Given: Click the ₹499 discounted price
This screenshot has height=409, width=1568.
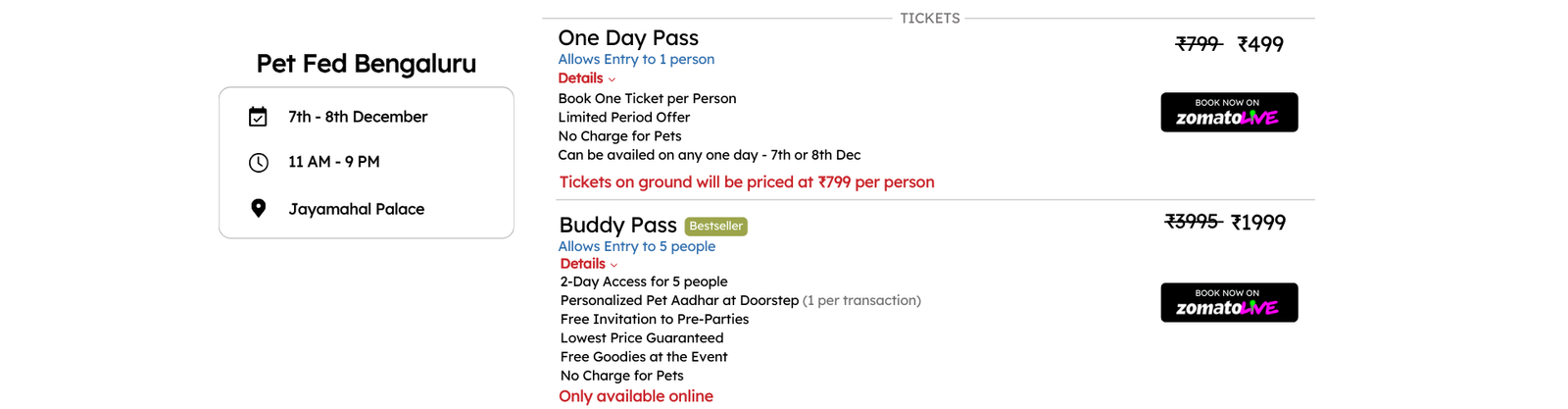Looking at the screenshot, I should (1260, 44).
